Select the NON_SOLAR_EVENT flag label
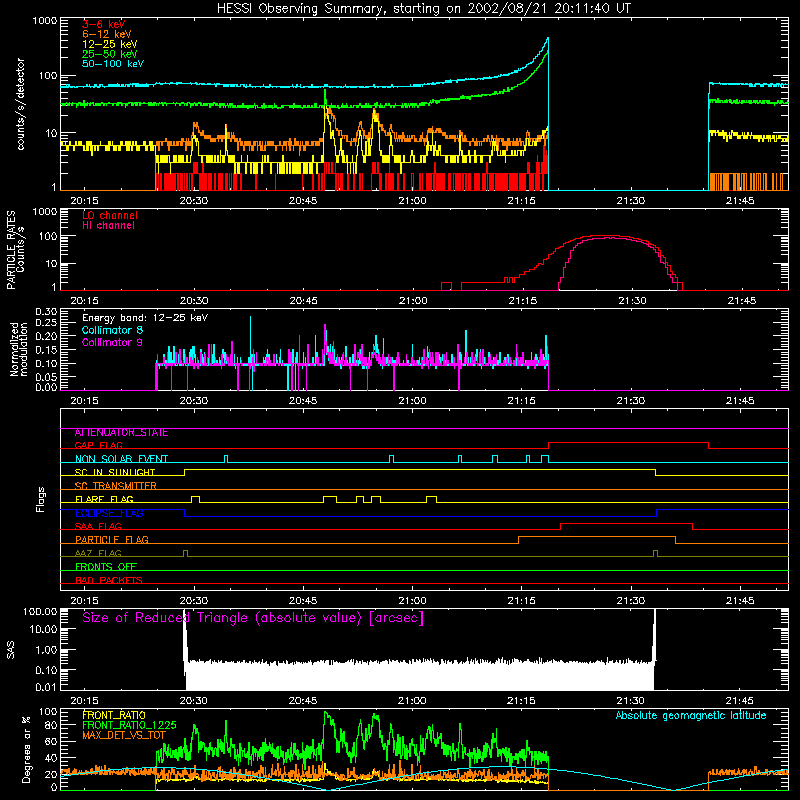This screenshot has width=800, height=800. (121, 459)
